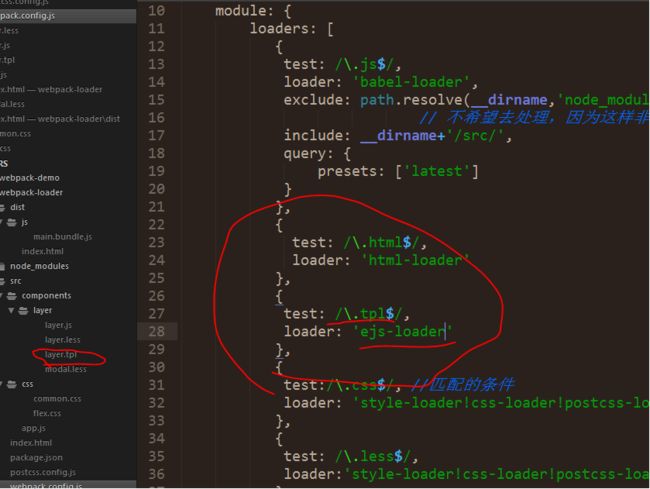650x489 pixels.
Task: Collapse the js folder under dist
Action: (1, 223)
